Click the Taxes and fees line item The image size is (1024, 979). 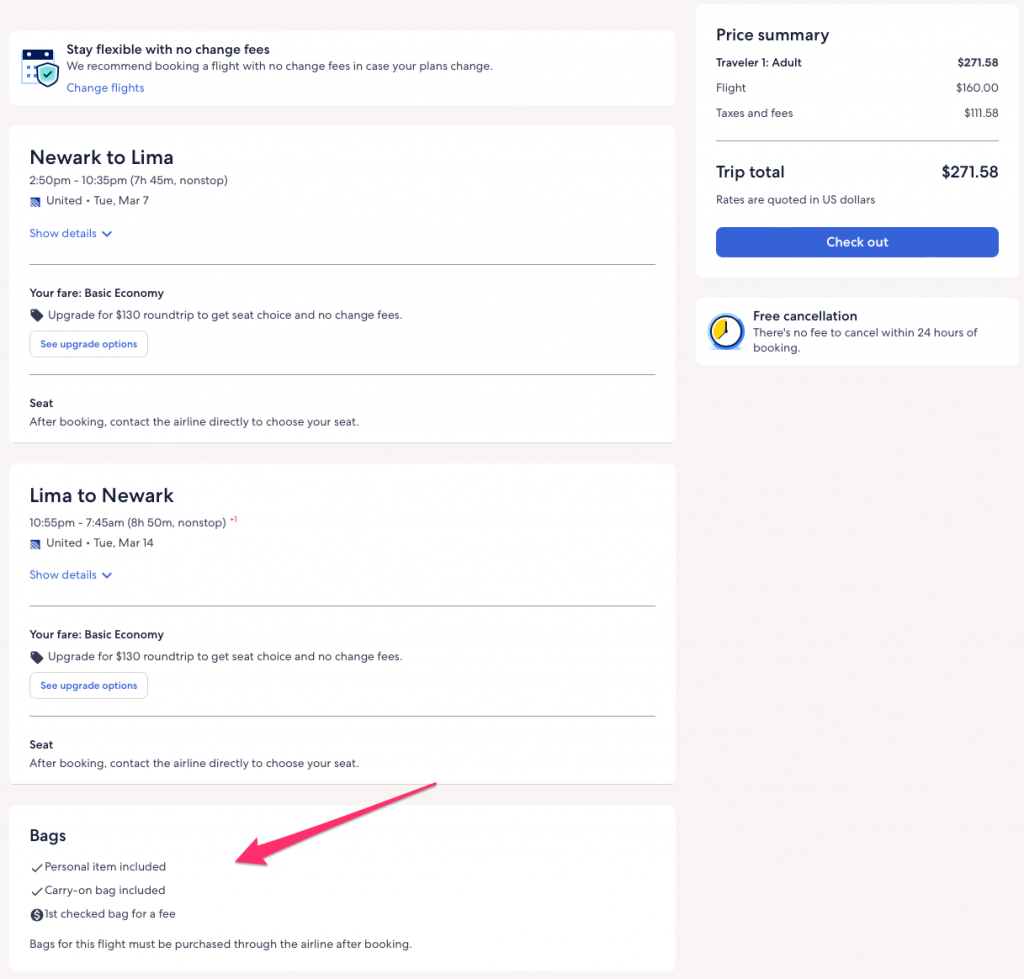click(754, 114)
